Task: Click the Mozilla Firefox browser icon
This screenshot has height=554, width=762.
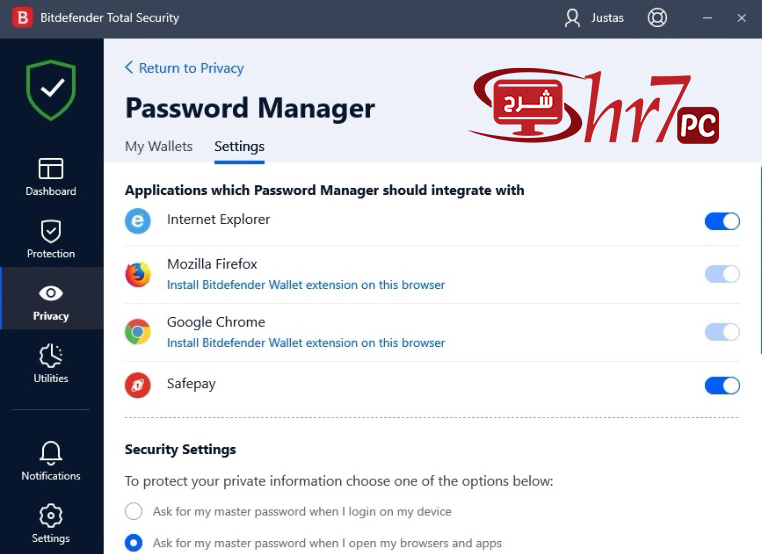Action: (x=138, y=275)
